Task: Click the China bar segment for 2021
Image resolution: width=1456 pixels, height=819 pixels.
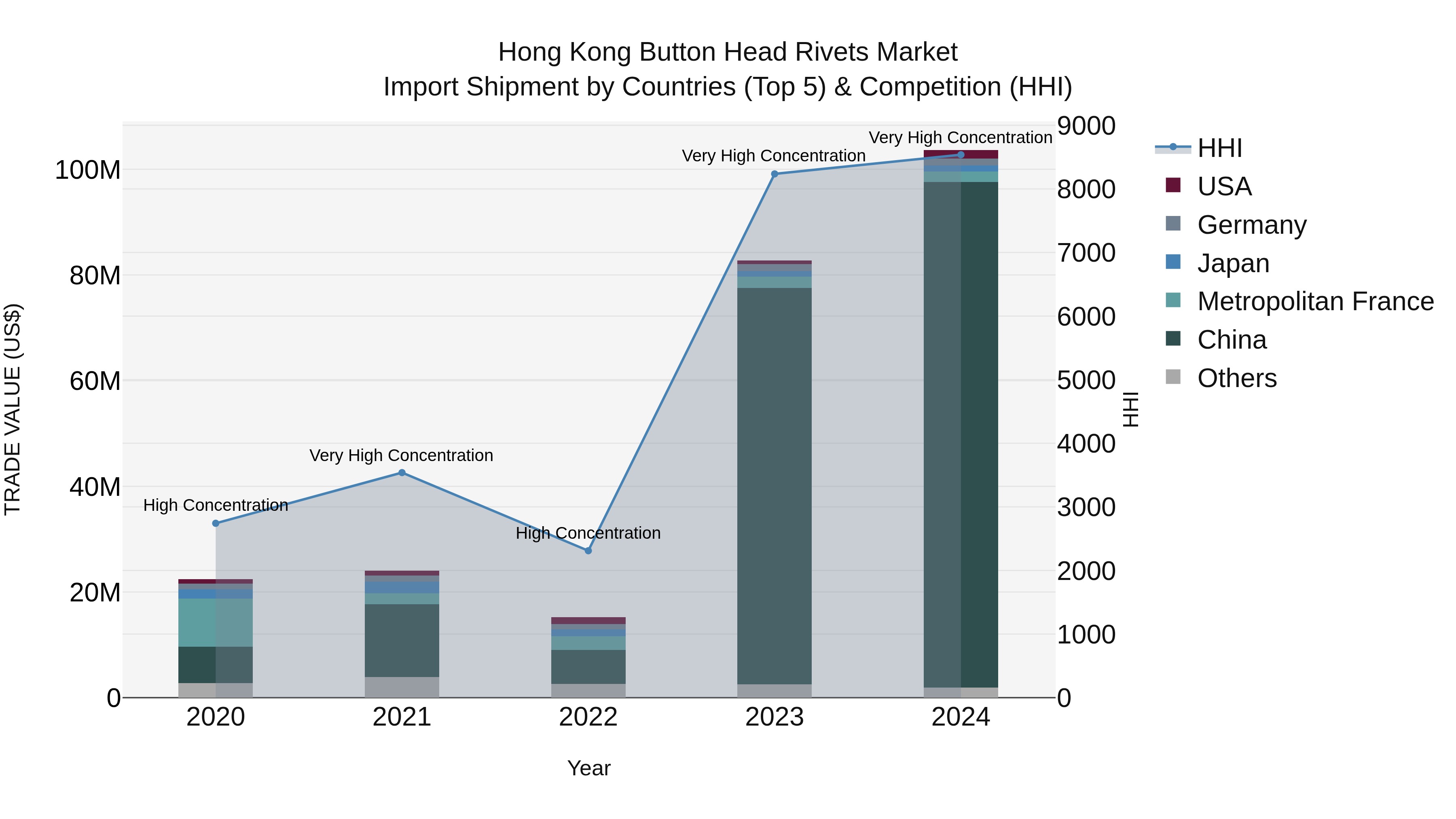Action: (402, 640)
